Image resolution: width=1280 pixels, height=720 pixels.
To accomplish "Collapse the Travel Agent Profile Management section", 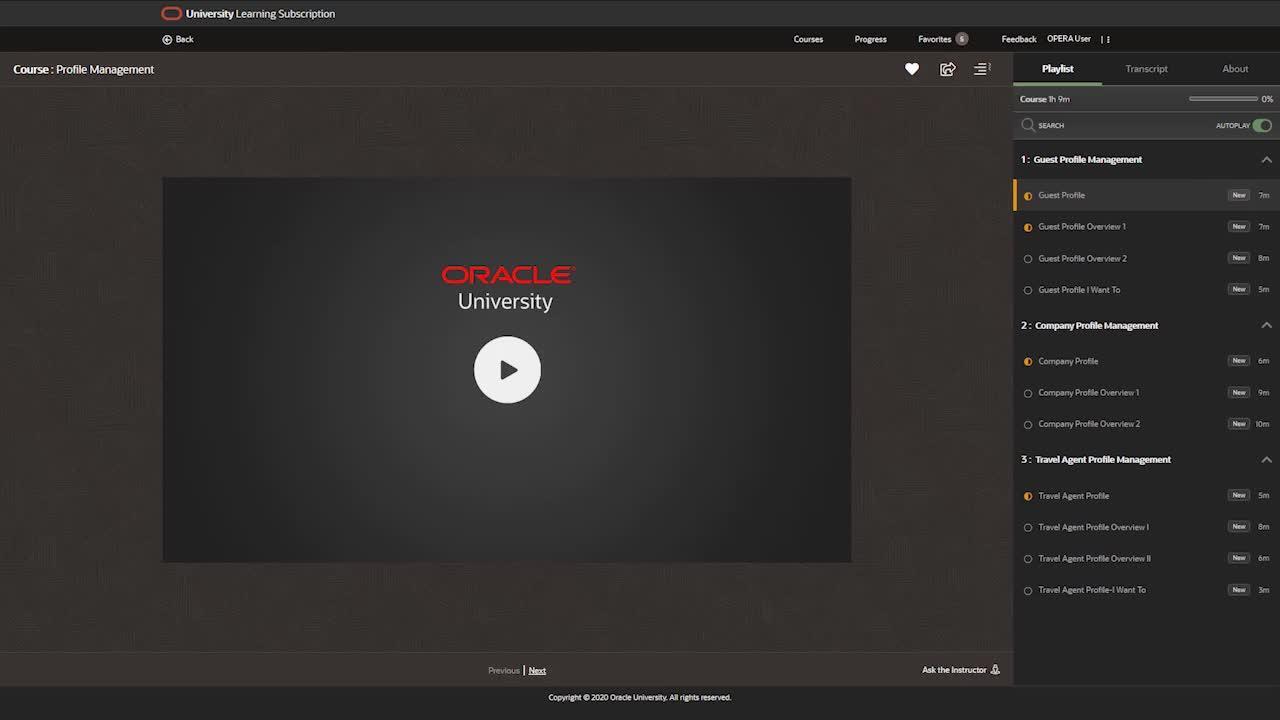I will pos(1266,460).
